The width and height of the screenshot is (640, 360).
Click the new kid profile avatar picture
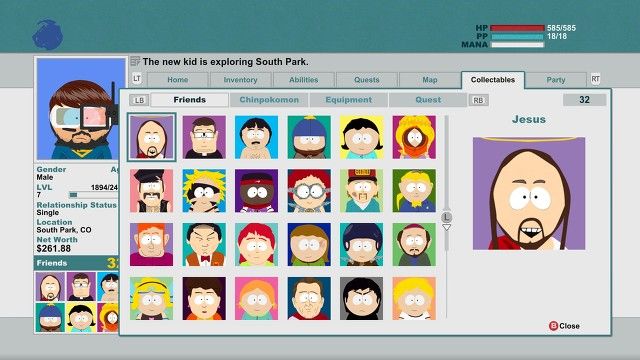[x=81, y=109]
